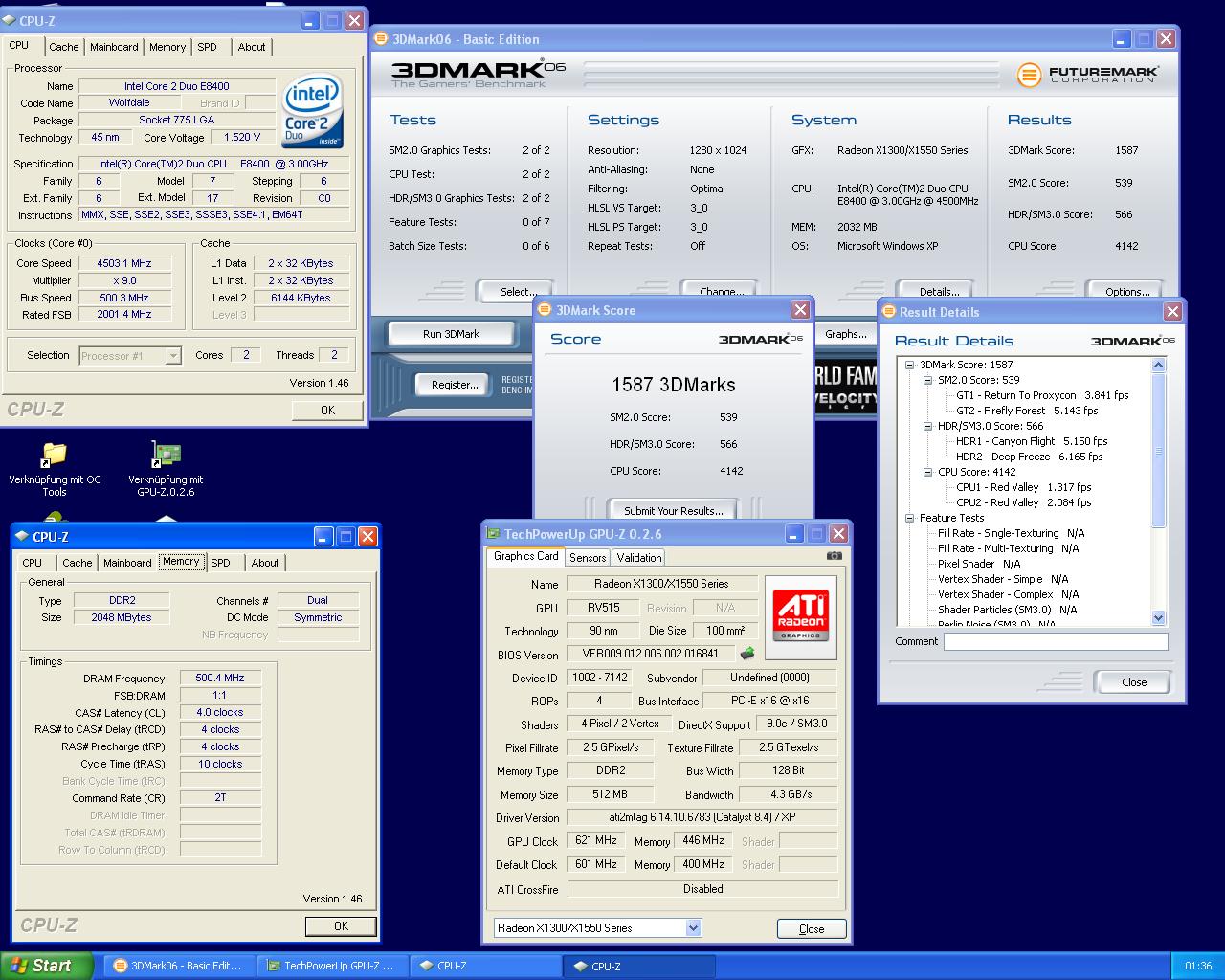The image size is (1225, 980).
Task: Click the Driver Version field in GPU-Z
Action: 702,817
